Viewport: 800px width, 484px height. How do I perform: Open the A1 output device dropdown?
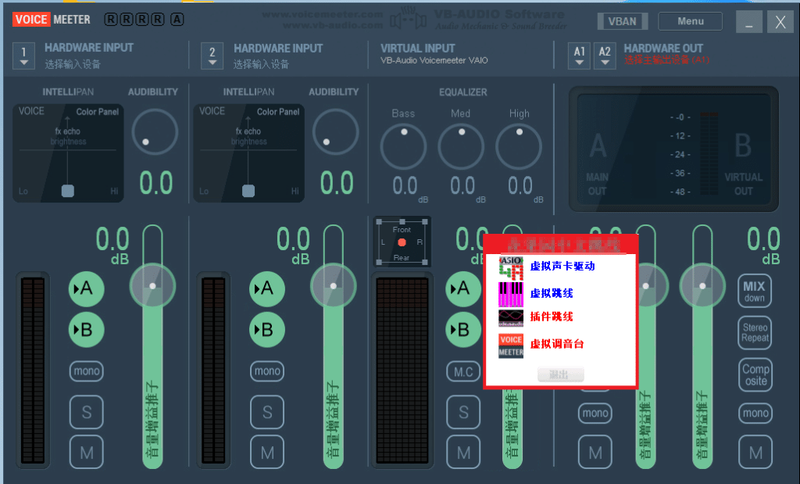[x=579, y=56]
